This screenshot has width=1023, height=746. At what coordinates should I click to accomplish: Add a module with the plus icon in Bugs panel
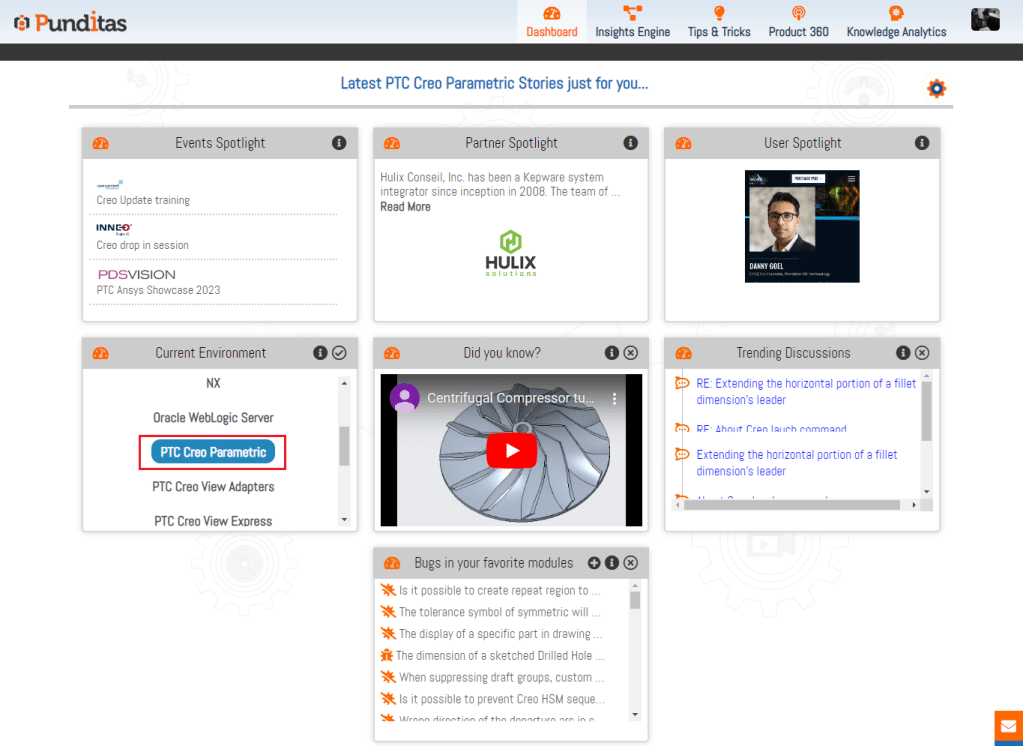point(594,563)
